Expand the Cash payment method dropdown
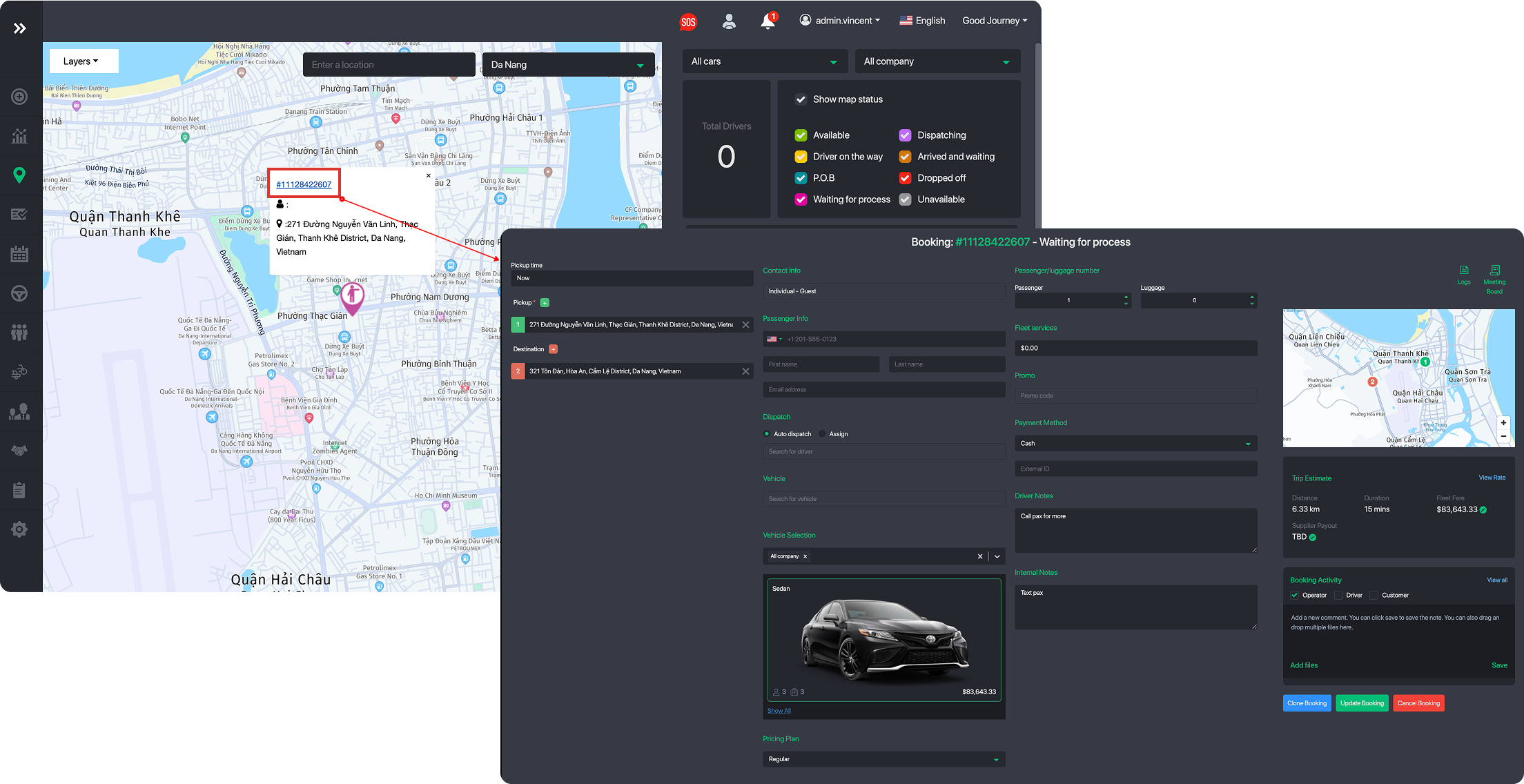Screen dimensions: 1524x784 coord(1135,444)
